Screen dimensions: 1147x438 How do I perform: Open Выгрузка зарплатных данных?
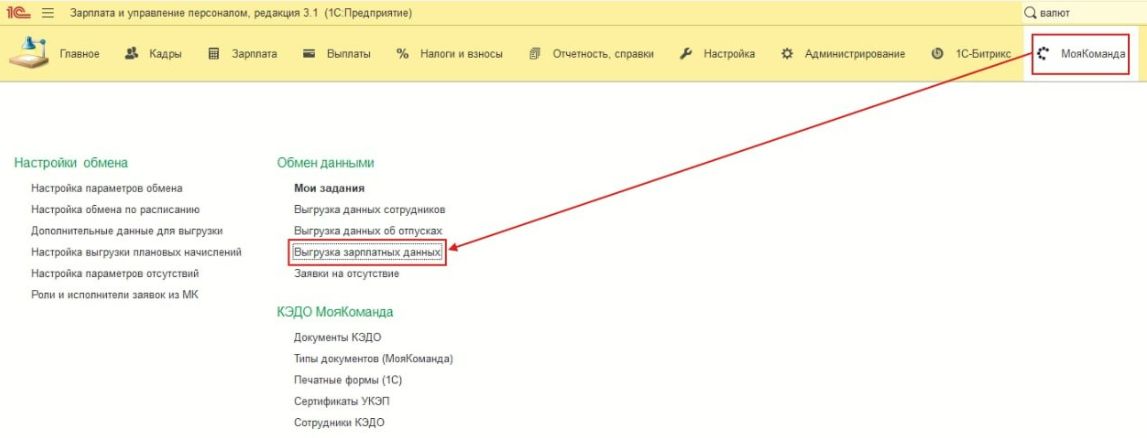[367, 253]
